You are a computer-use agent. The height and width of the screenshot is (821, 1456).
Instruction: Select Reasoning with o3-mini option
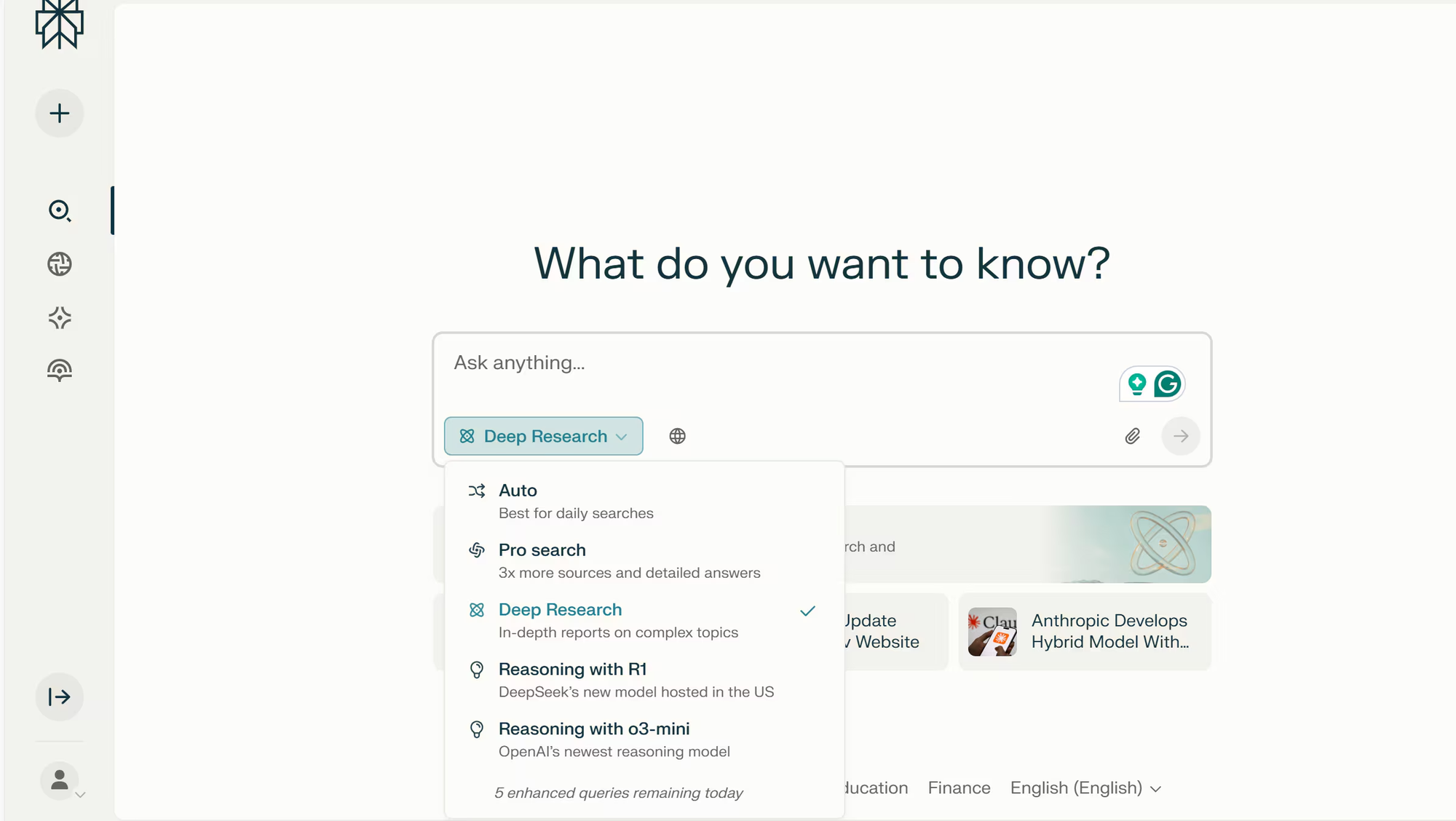click(x=644, y=740)
